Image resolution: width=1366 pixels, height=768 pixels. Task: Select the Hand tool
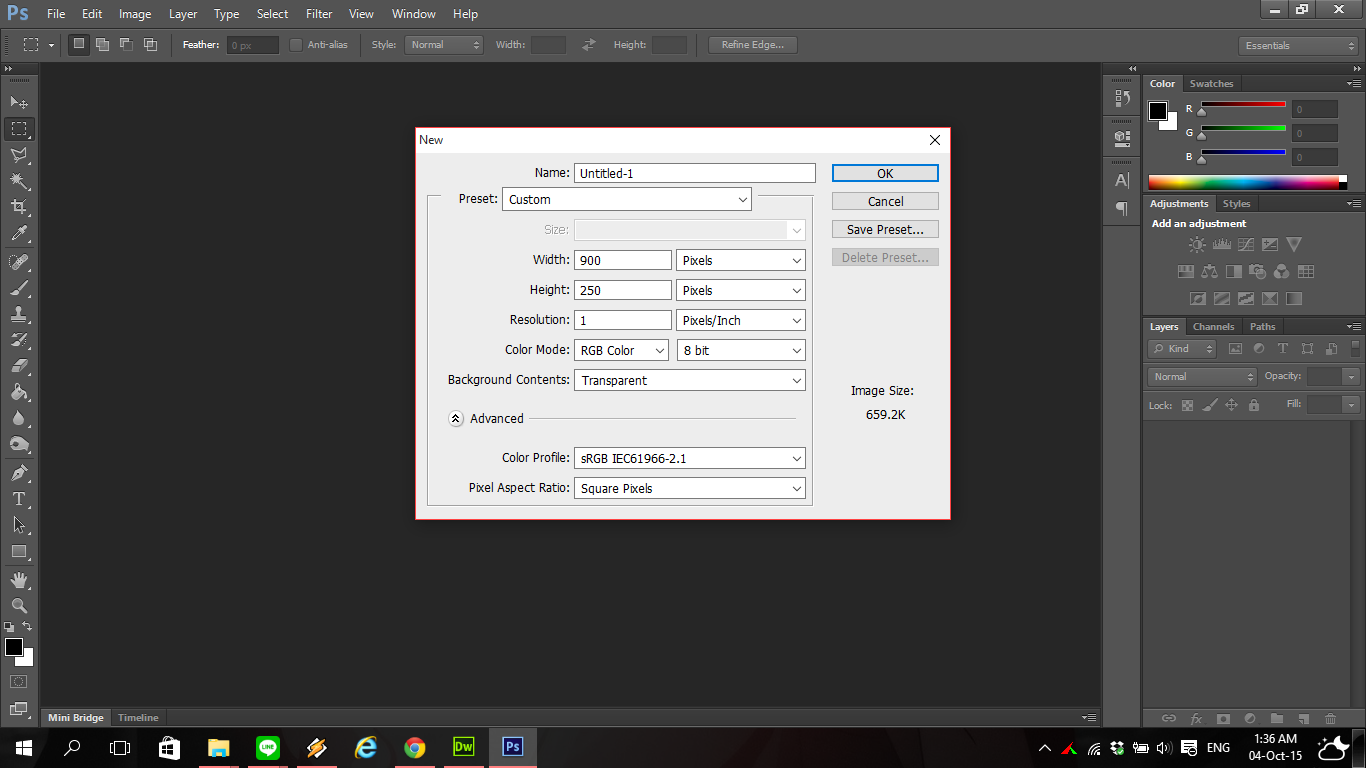[x=19, y=580]
